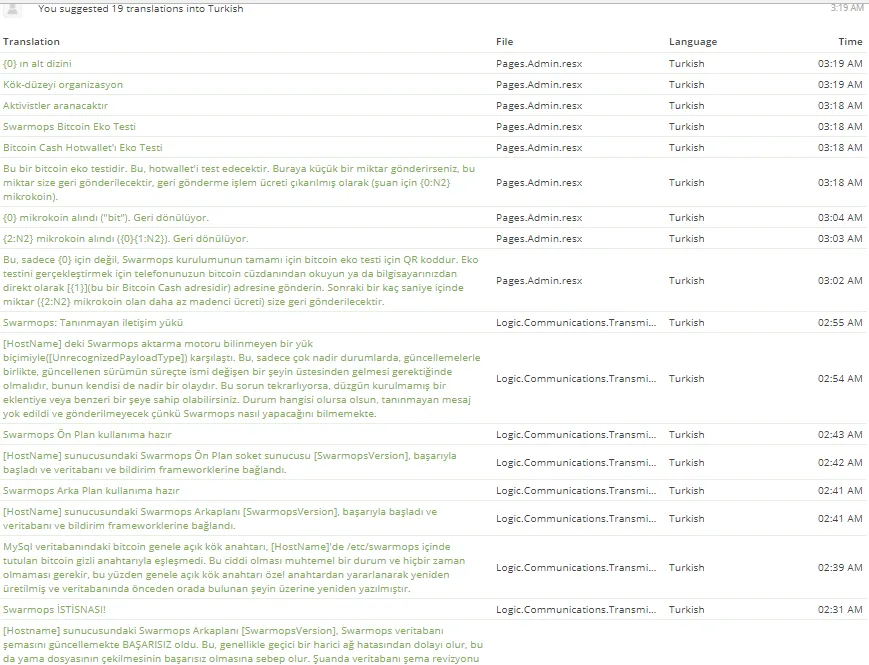Open translation about 'Ön Plan soket sunucusu'
This screenshot has width=869, height=665.
[229, 463]
